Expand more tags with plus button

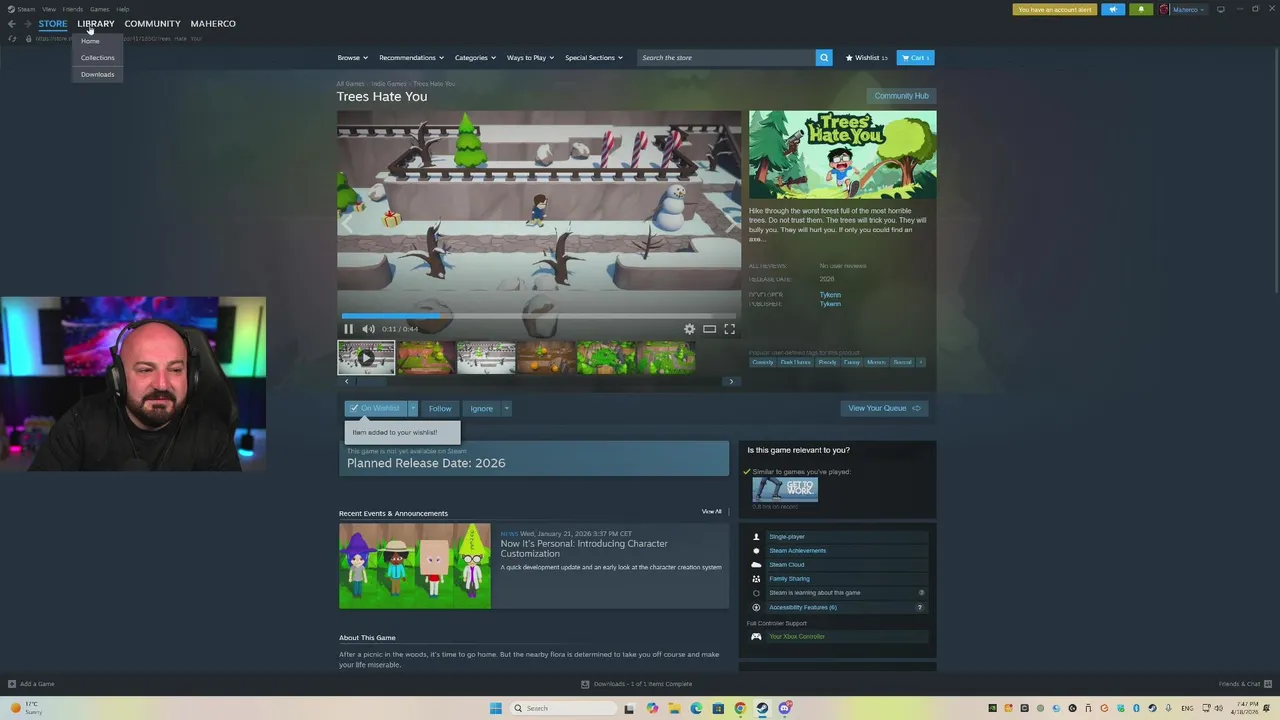coord(921,362)
